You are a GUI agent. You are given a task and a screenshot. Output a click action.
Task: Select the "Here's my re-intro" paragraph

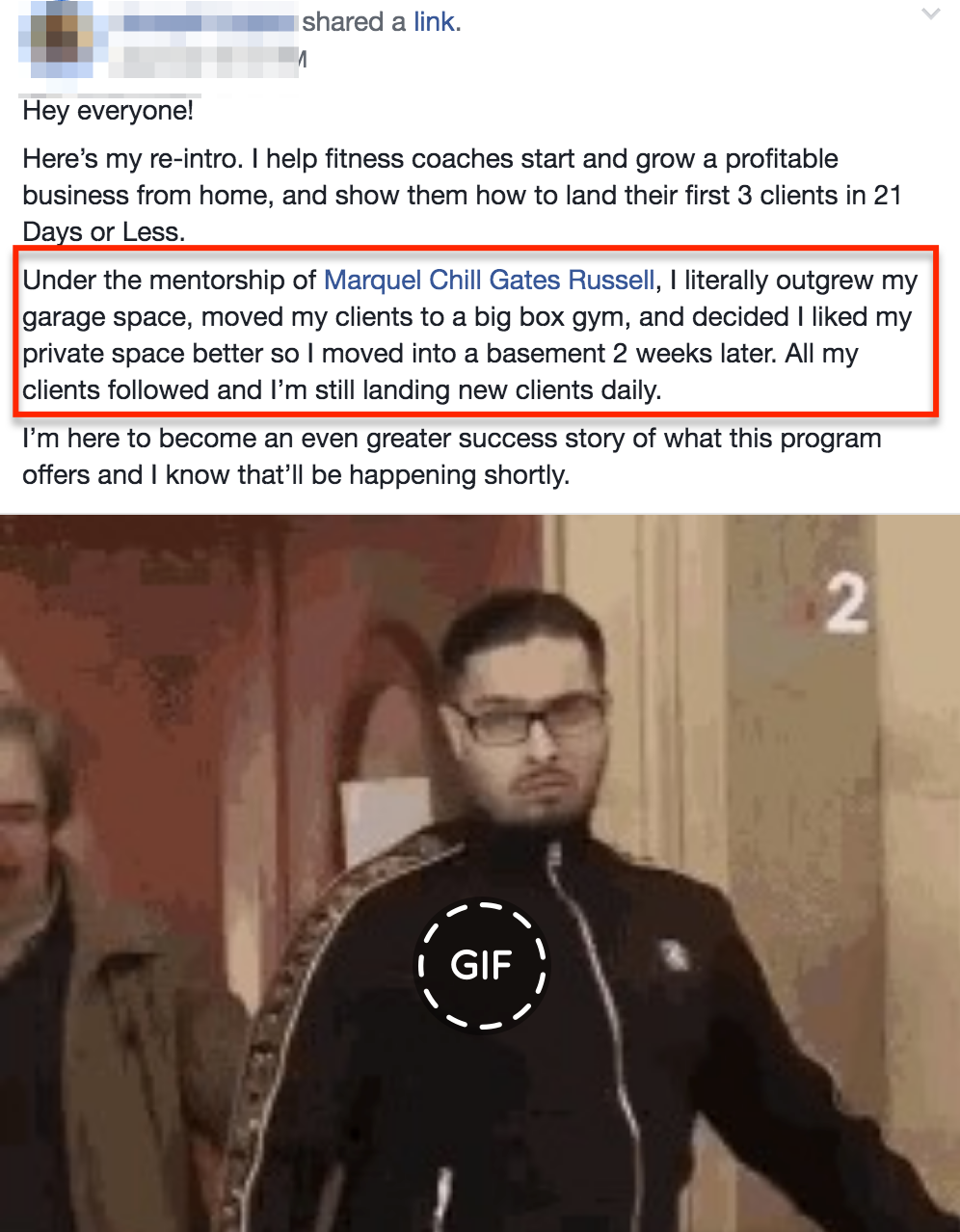tap(462, 195)
